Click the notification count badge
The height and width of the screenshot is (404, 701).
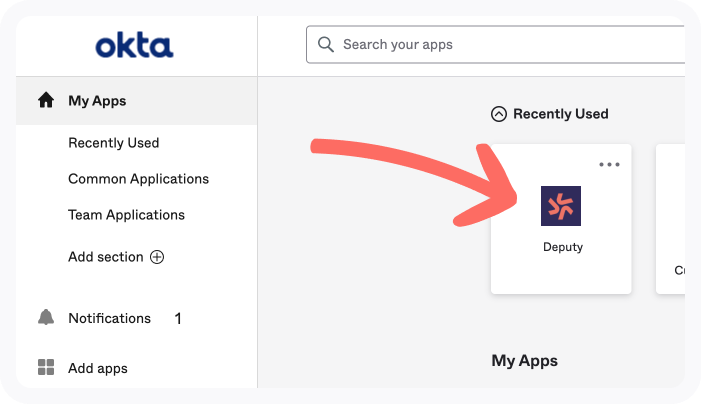[x=178, y=319]
